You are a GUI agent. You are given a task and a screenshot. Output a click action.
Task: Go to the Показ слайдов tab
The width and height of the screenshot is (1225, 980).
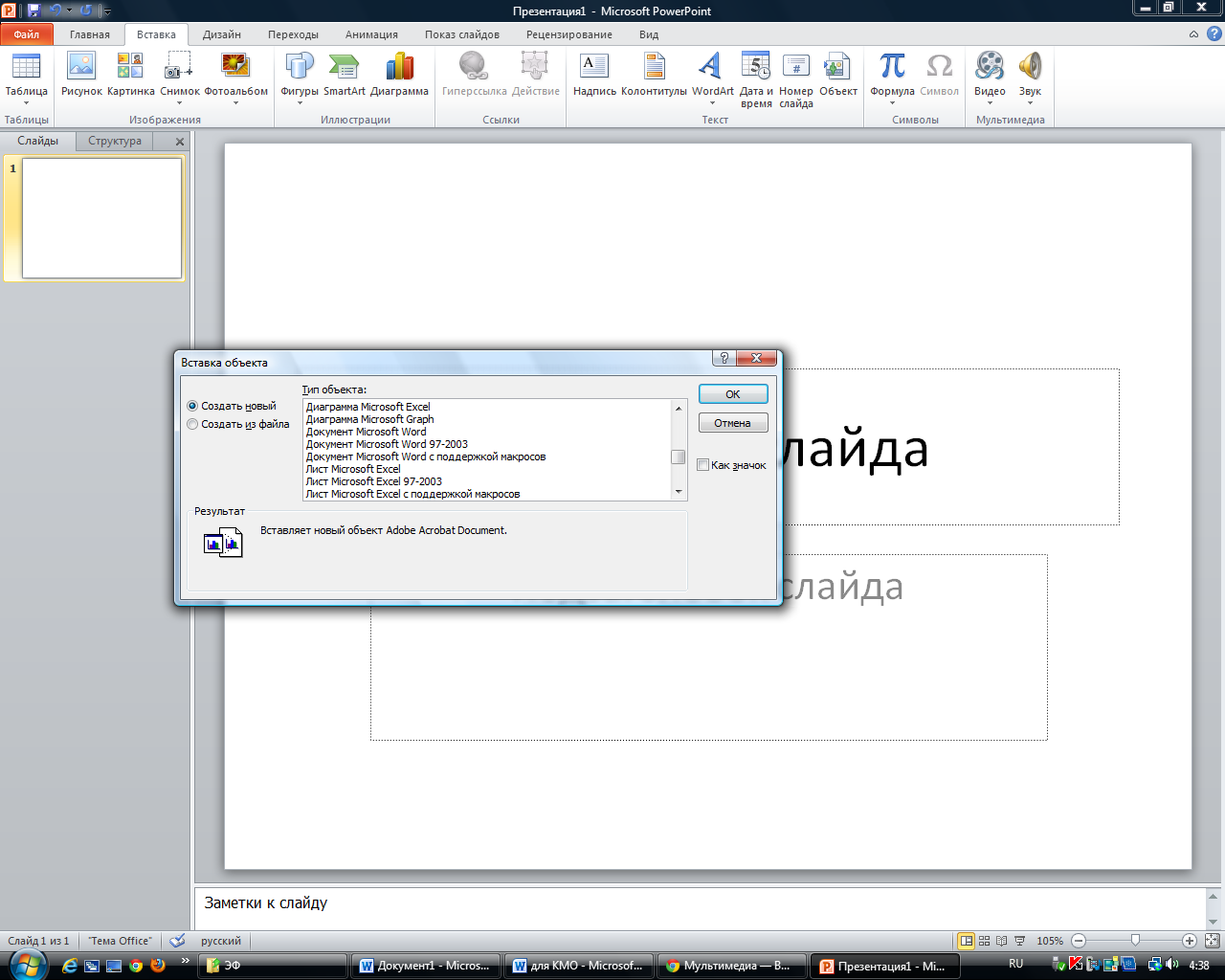tap(462, 34)
